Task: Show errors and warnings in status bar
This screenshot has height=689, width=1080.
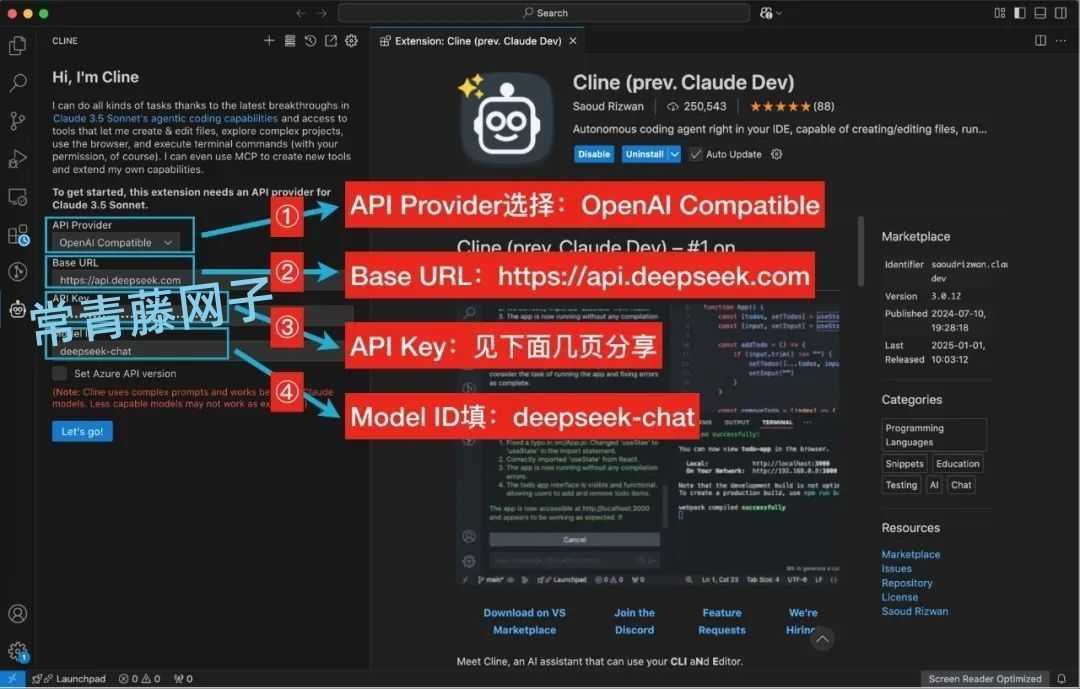Action: point(139,679)
